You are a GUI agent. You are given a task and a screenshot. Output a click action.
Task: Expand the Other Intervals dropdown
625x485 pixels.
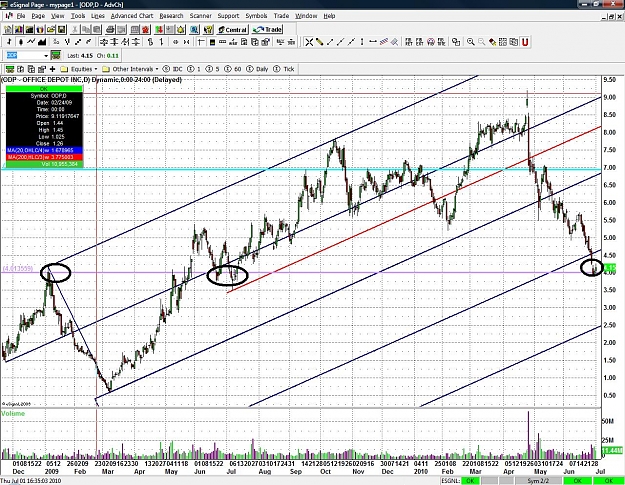tap(130, 69)
